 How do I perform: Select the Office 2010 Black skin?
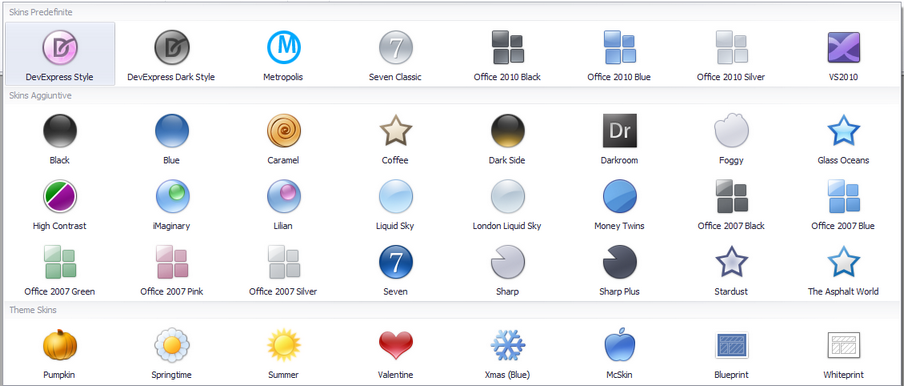pos(507,54)
